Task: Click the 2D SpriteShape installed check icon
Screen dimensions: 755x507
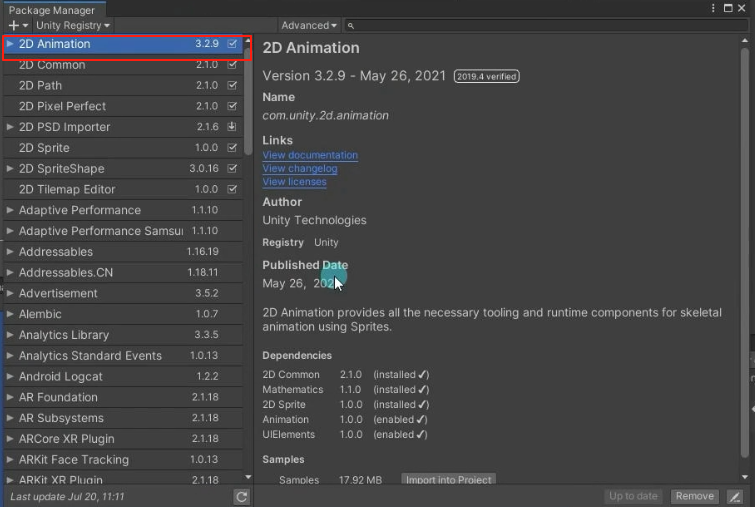Action: pyautogui.click(x=232, y=168)
